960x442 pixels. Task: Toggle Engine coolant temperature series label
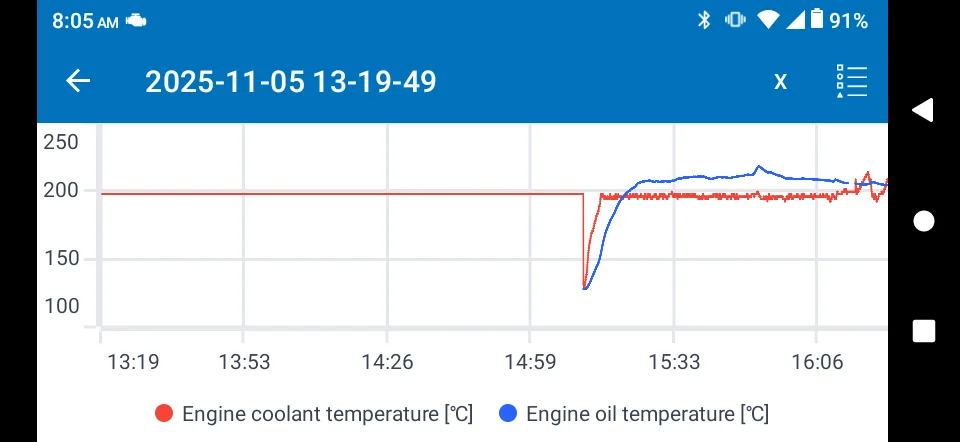point(327,413)
